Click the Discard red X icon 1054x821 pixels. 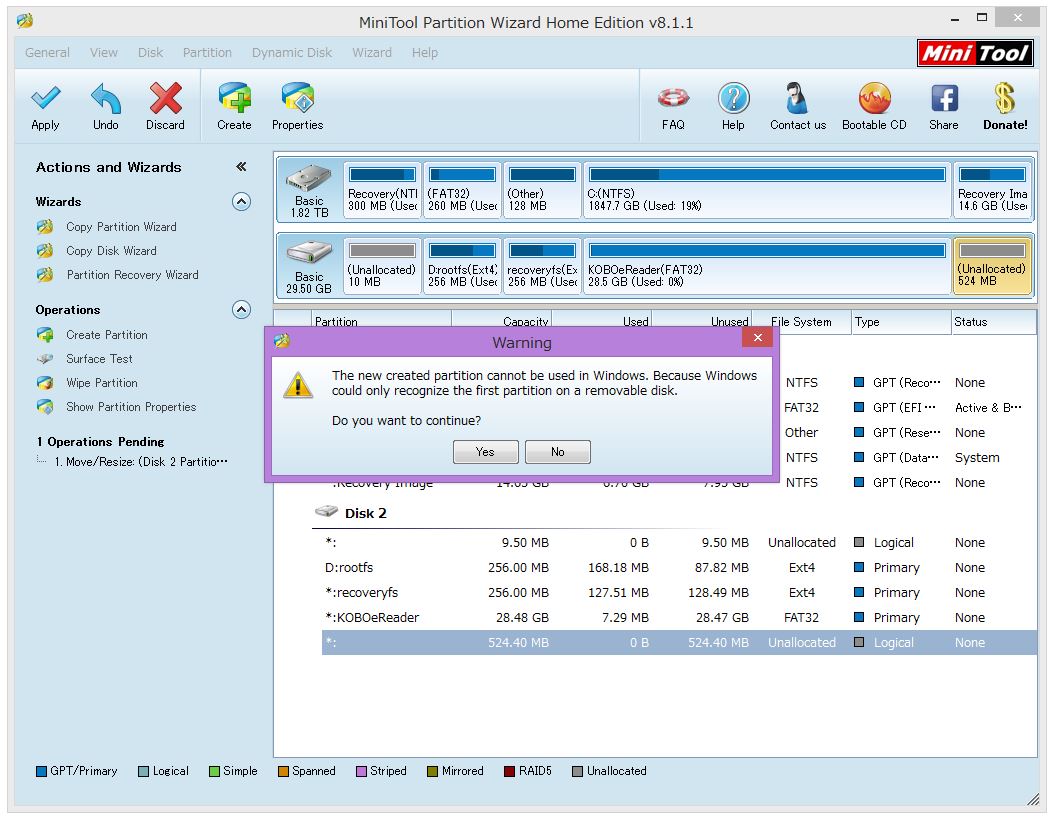click(x=165, y=98)
